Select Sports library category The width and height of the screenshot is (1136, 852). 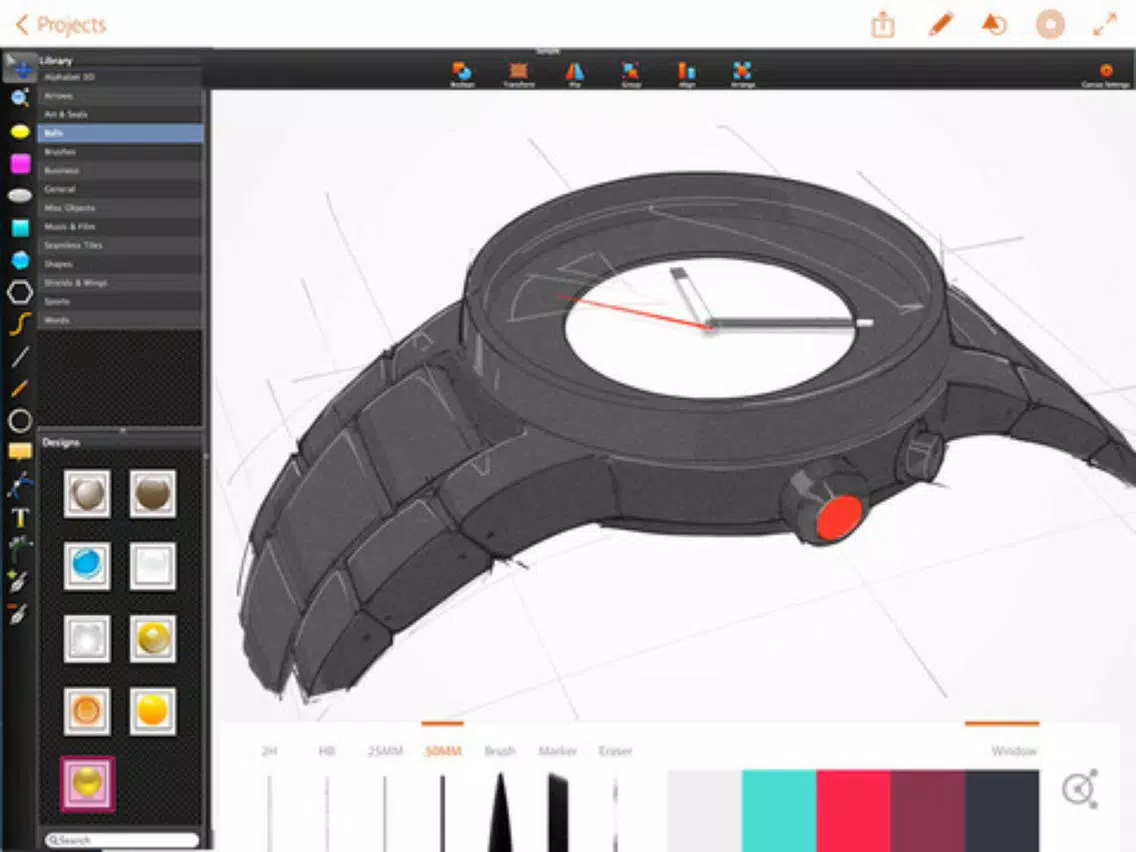(x=120, y=301)
